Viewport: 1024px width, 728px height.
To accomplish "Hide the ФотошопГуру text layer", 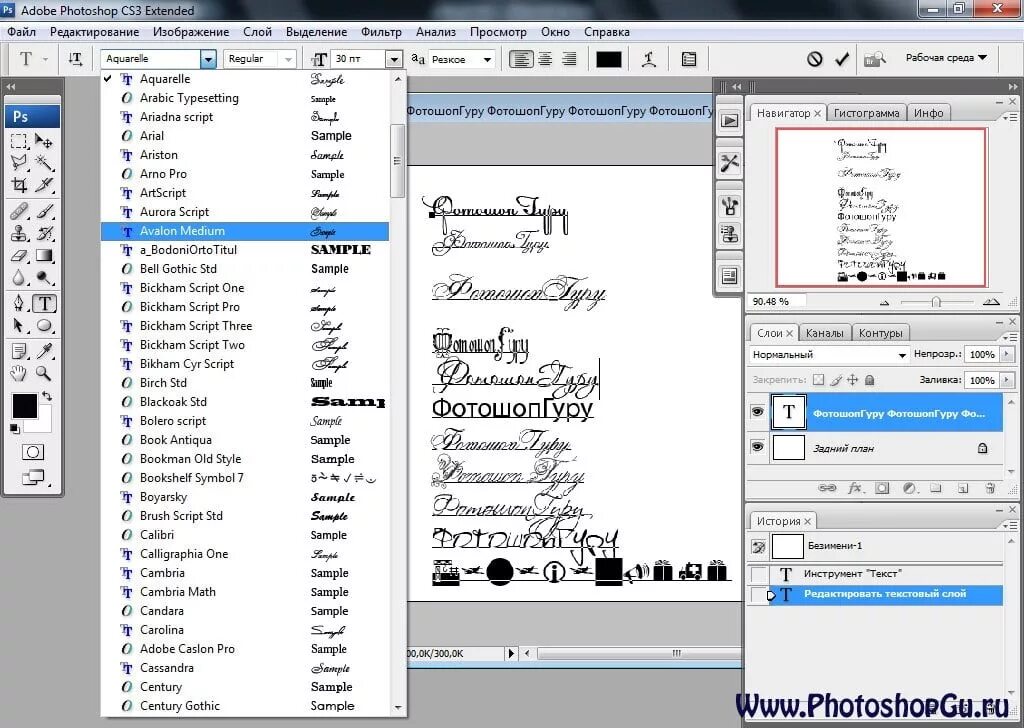I will (757, 412).
